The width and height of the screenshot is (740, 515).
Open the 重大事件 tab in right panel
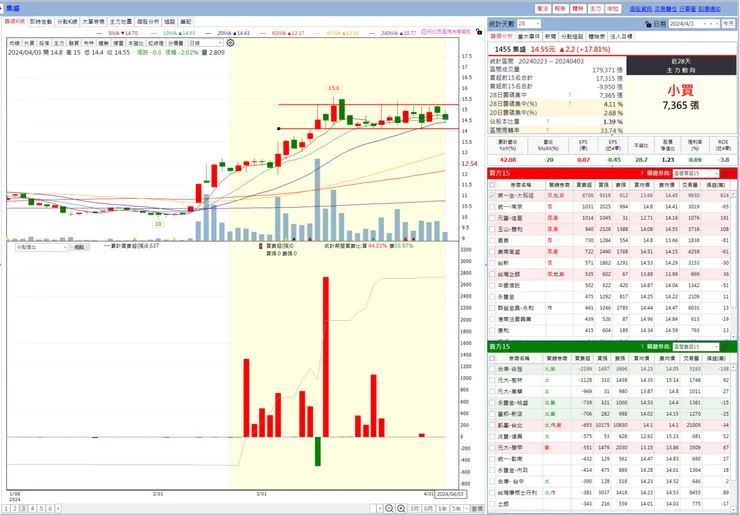pos(529,36)
